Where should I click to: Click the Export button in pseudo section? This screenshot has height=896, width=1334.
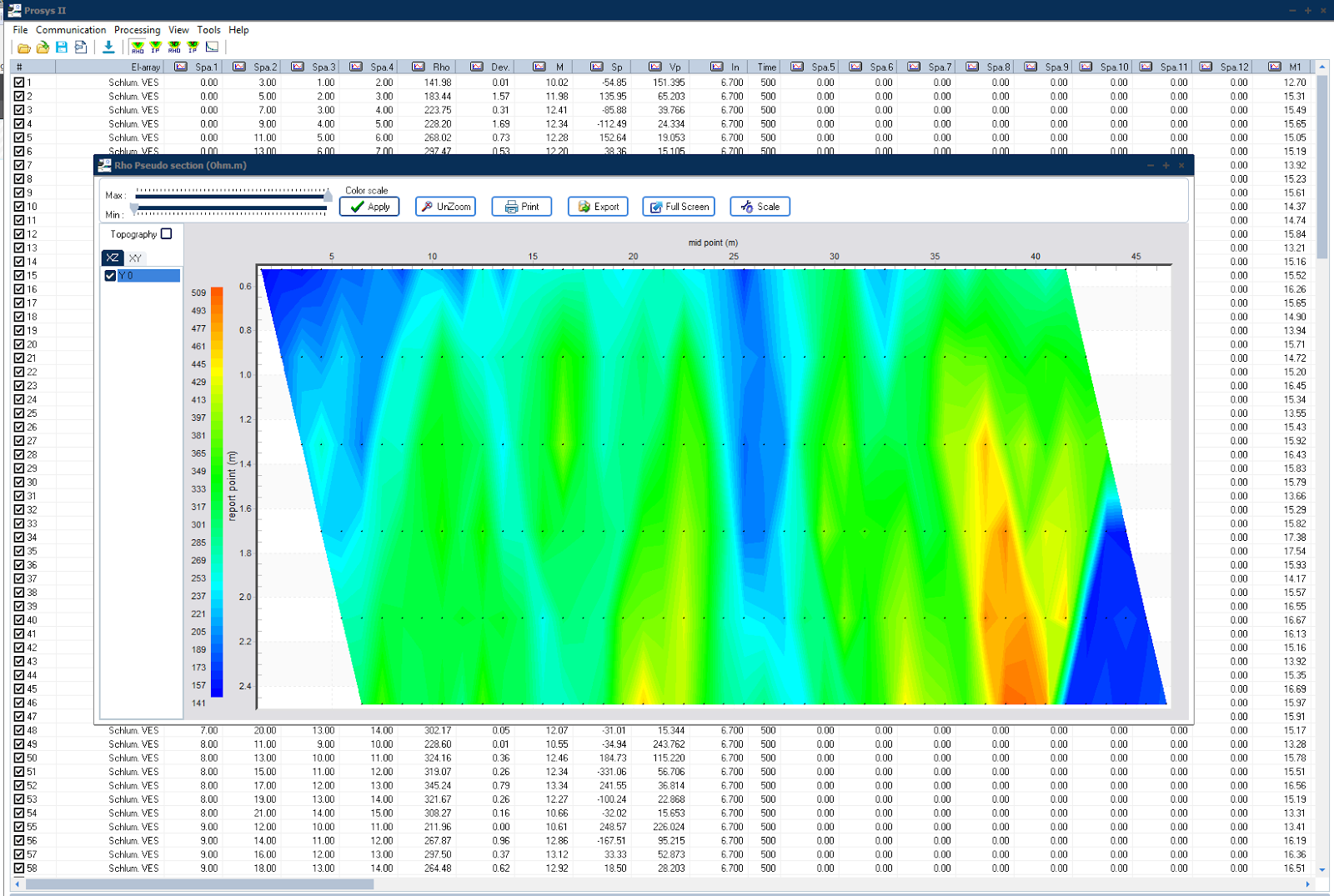[x=598, y=207]
